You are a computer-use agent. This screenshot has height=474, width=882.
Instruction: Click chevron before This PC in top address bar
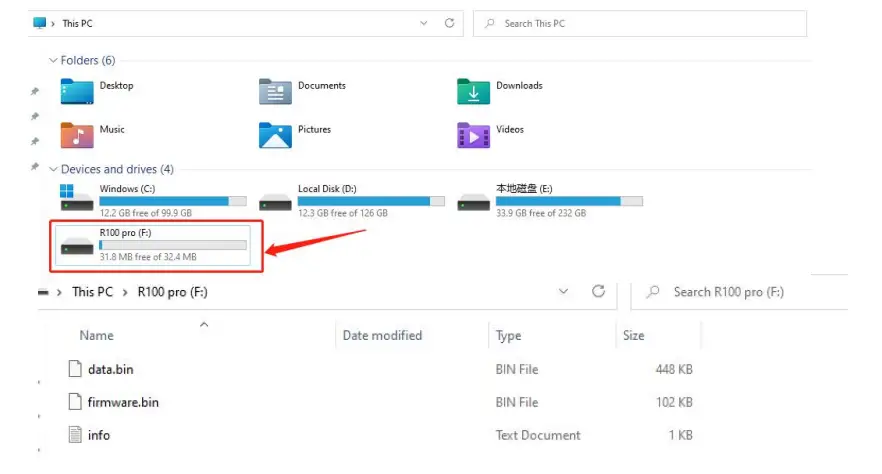(53, 24)
